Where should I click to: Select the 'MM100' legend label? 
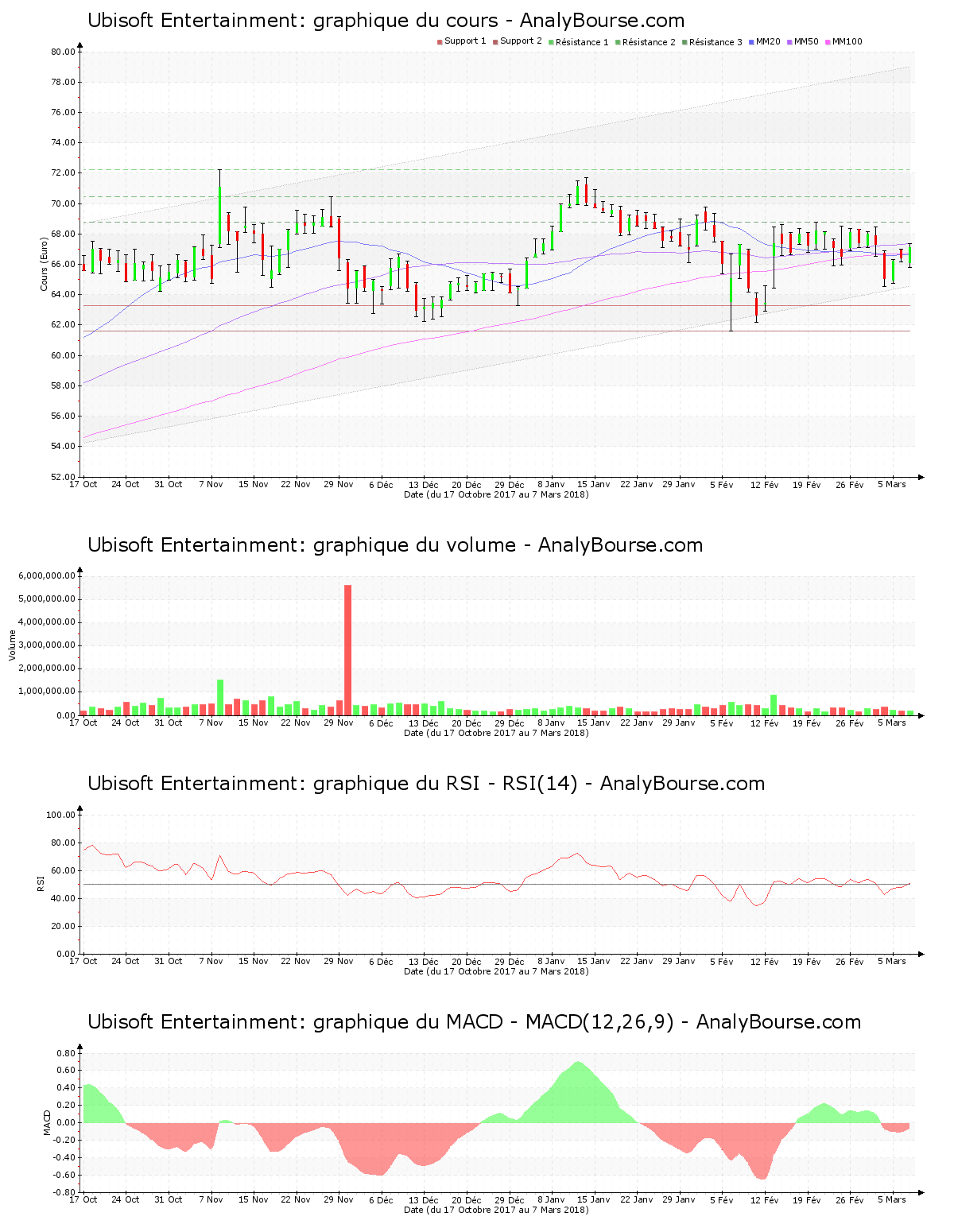tap(847, 41)
